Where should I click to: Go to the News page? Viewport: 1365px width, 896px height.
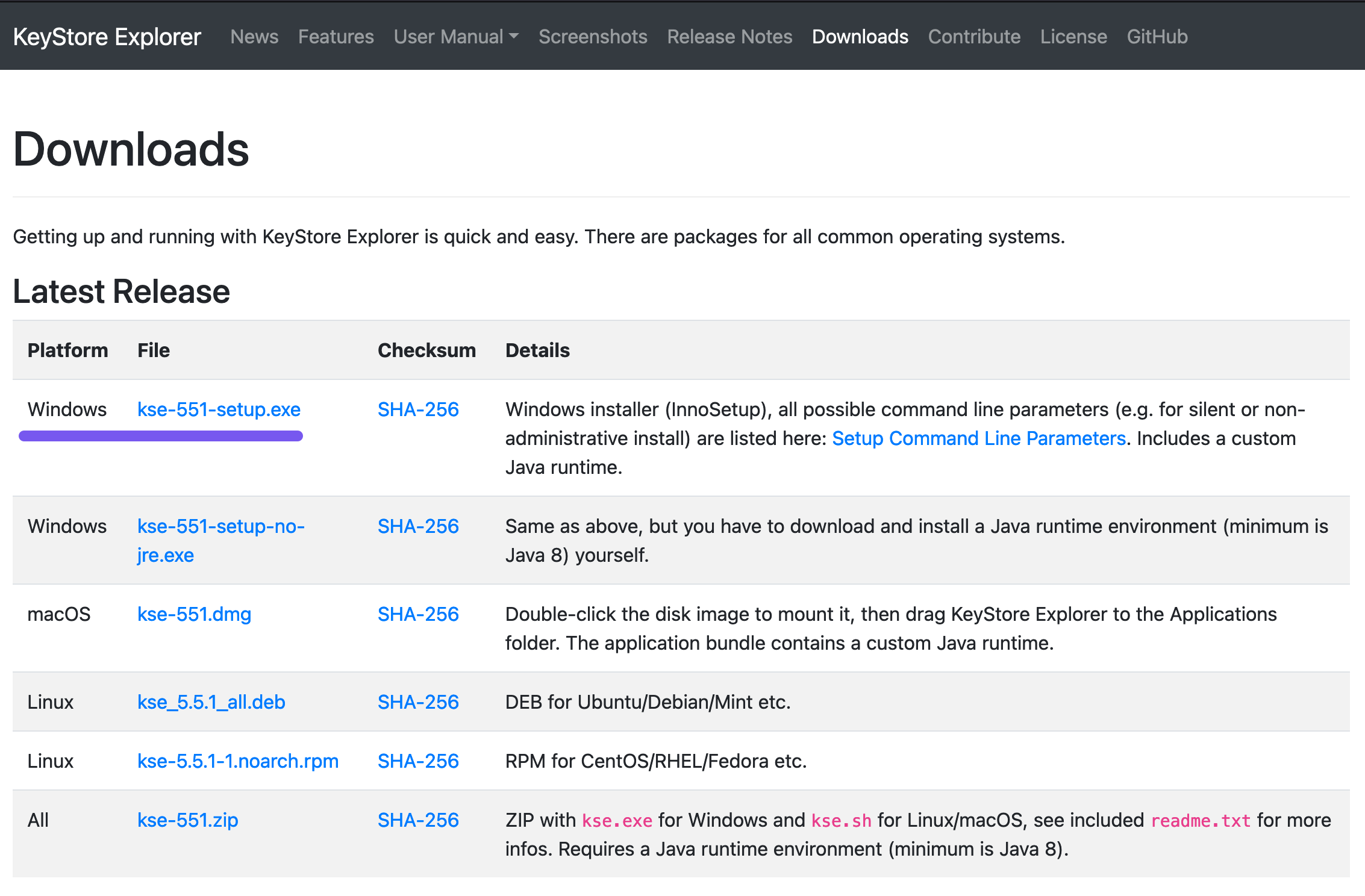[254, 37]
